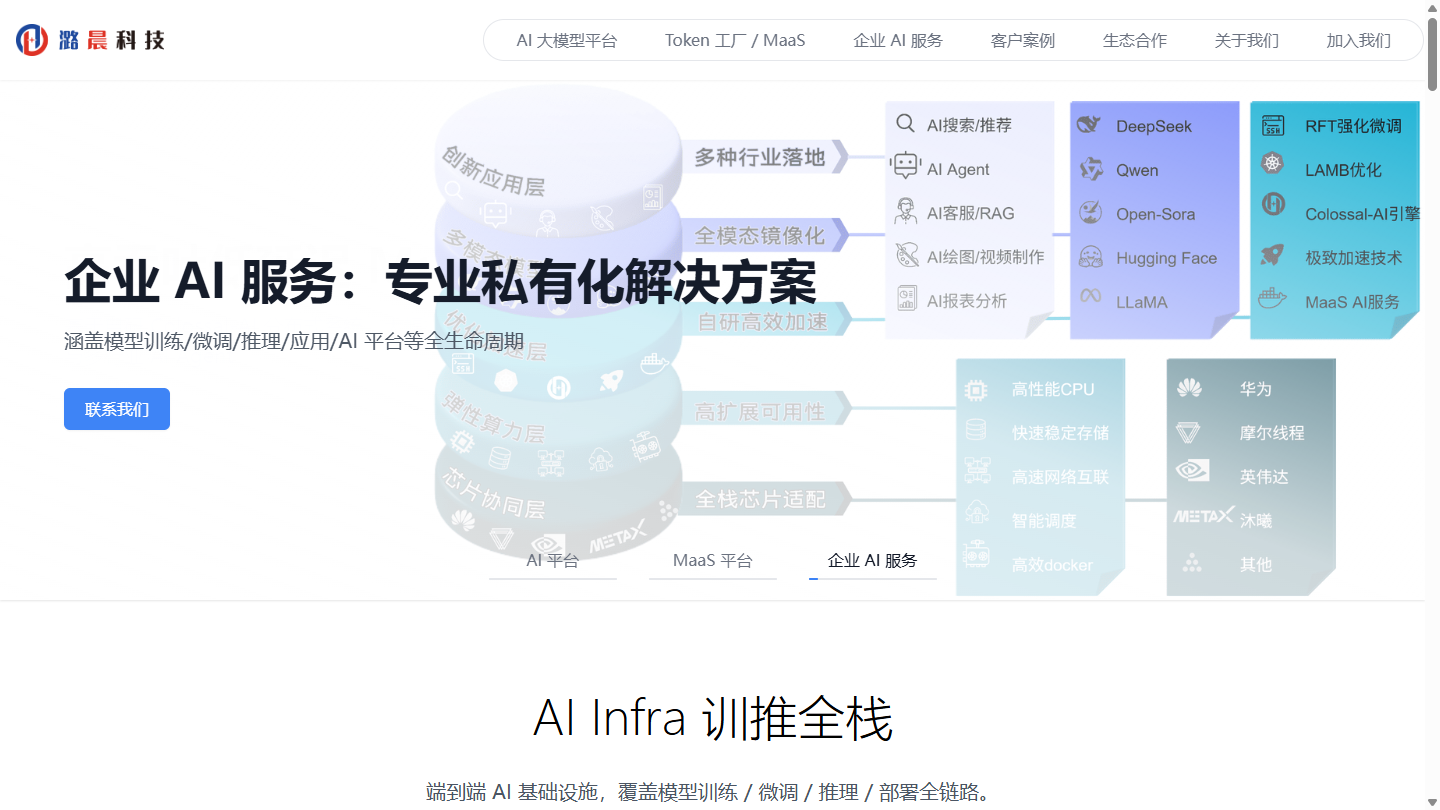Click the RFT强化微调 SSH icon

(x=1273, y=126)
